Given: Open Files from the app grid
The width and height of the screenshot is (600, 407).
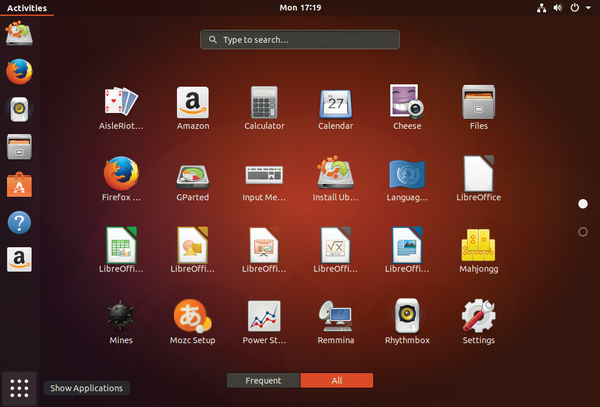Looking at the screenshot, I should [478, 108].
